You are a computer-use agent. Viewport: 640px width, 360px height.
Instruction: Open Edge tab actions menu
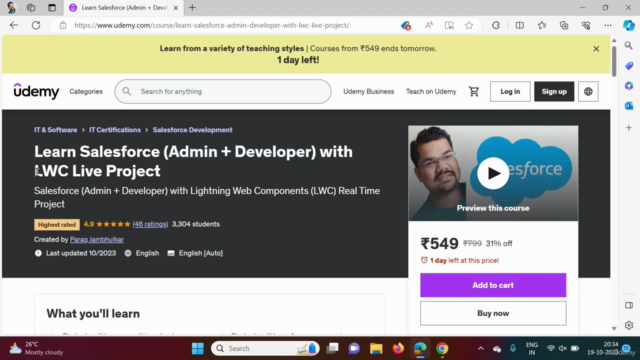pyautogui.click(x=52, y=7)
